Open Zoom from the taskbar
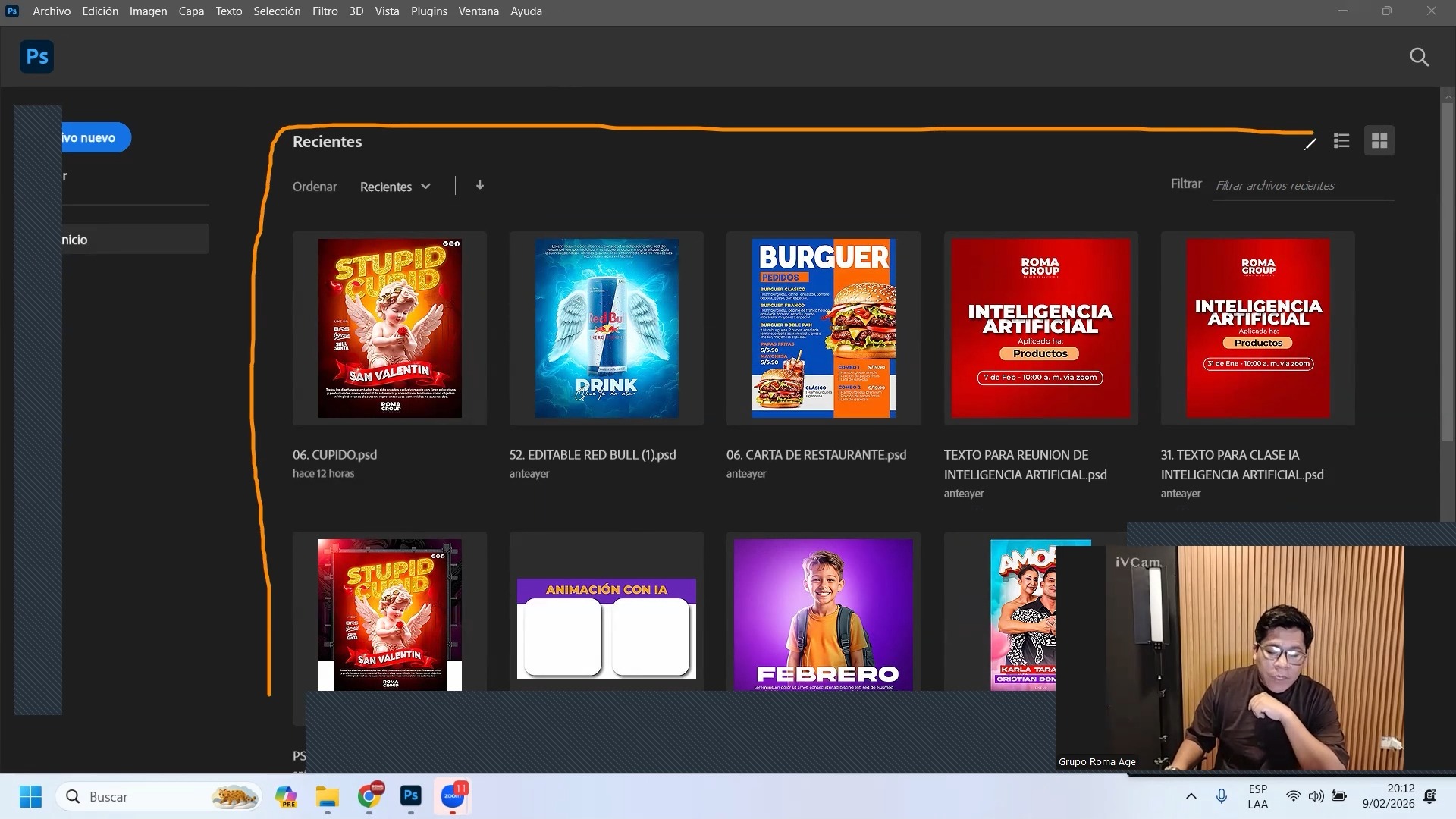Screen dimensions: 1456x819 click(x=453, y=796)
